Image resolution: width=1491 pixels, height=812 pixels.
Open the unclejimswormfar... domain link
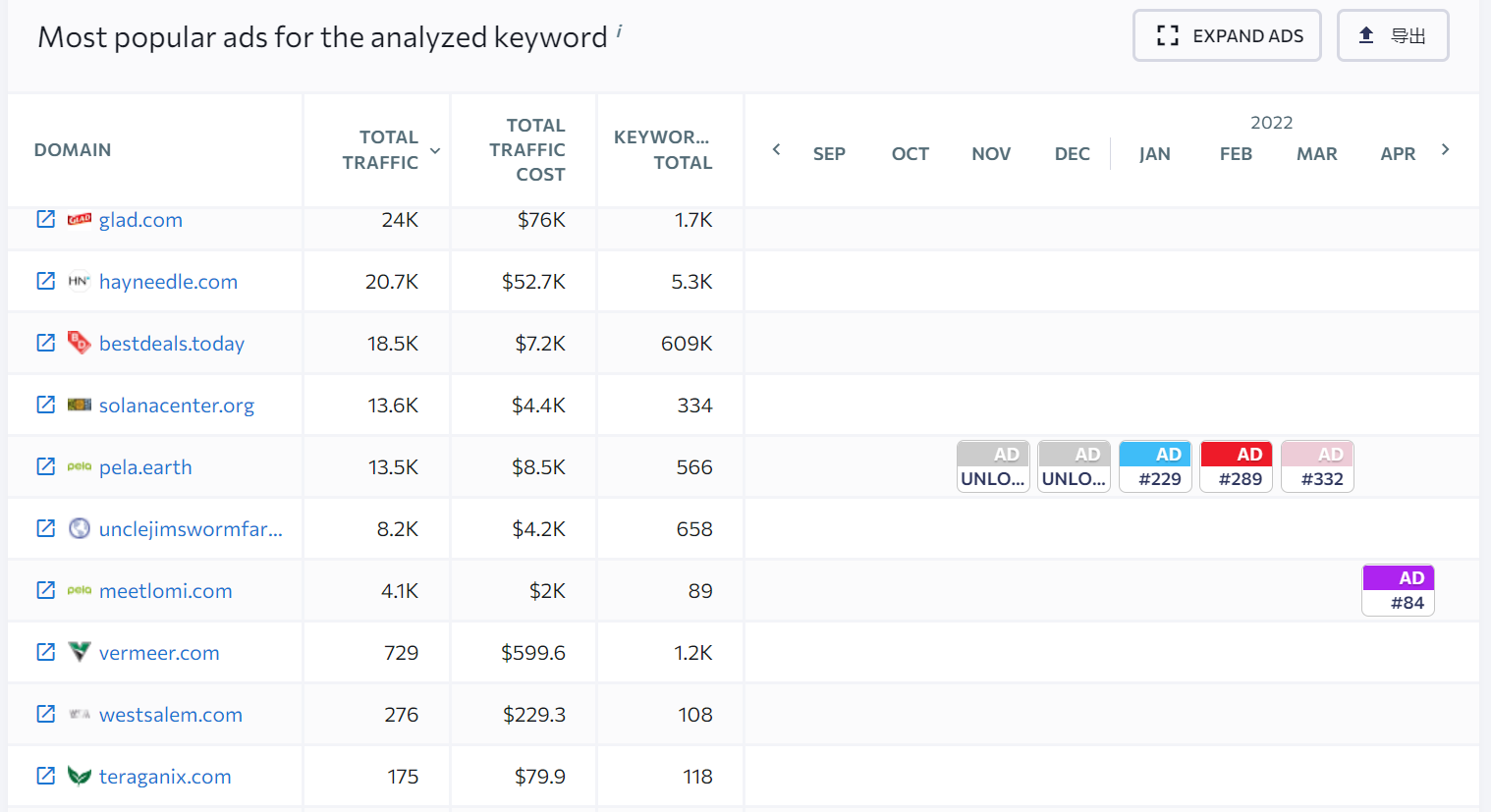tap(191, 529)
